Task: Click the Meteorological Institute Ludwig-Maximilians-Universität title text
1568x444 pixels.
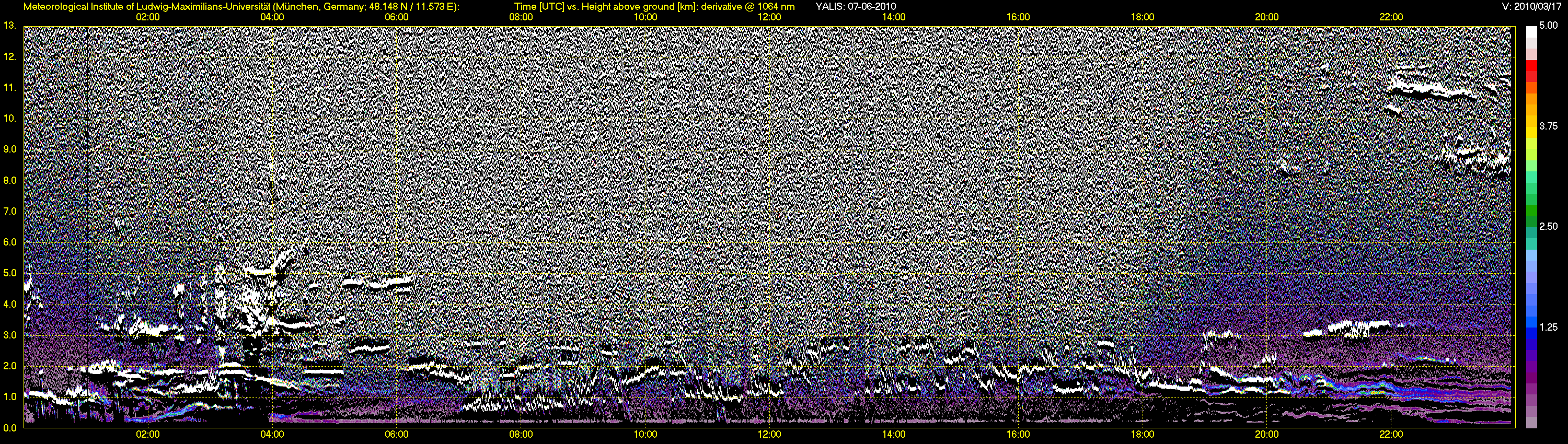Action: 241,6
